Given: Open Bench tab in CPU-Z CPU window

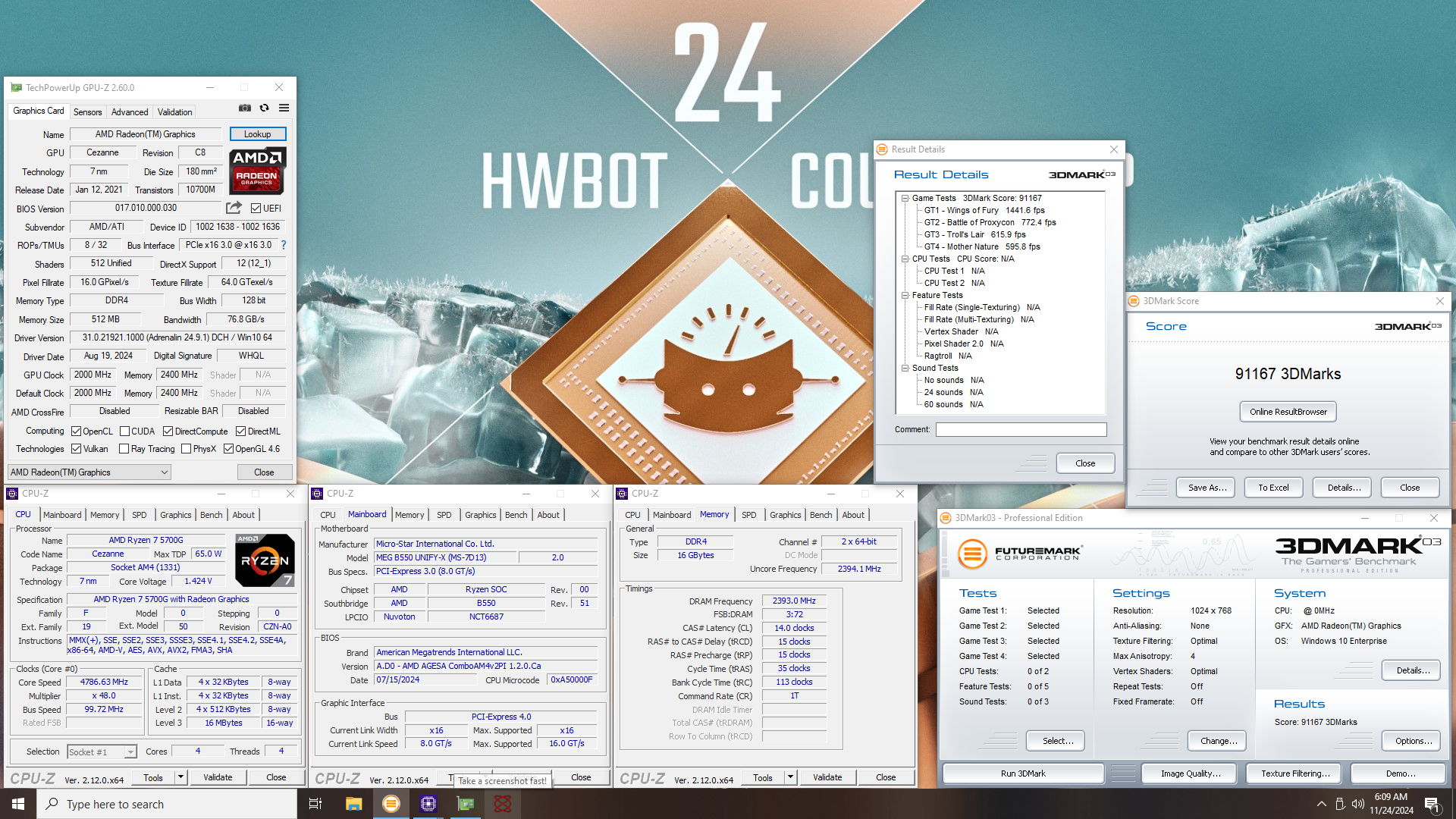Looking at the screenshot, I should point(211,515).
